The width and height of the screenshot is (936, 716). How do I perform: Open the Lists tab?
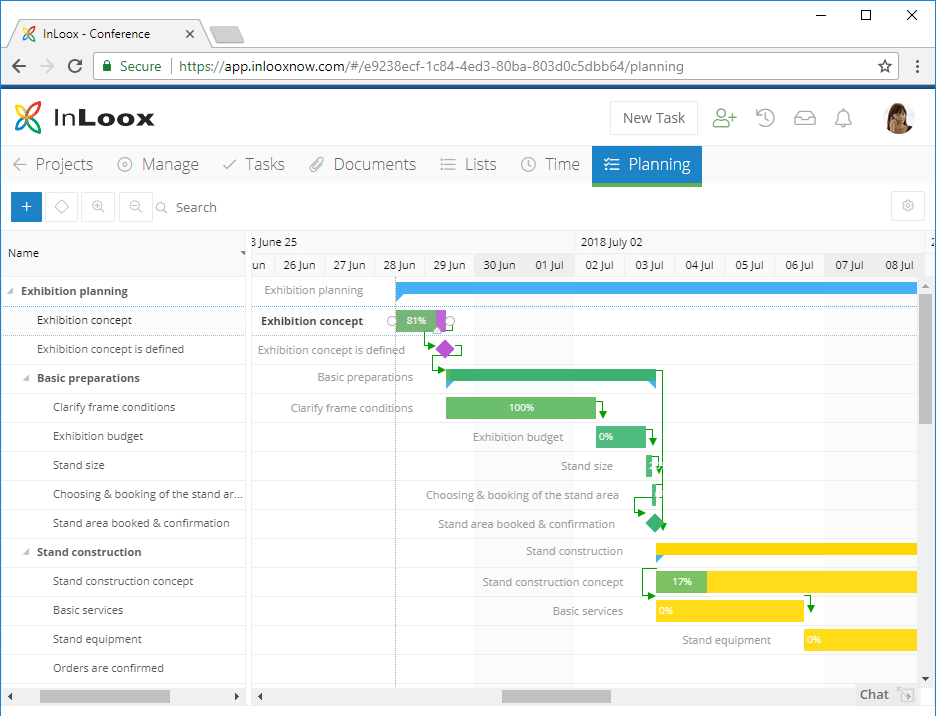point(469,164)
